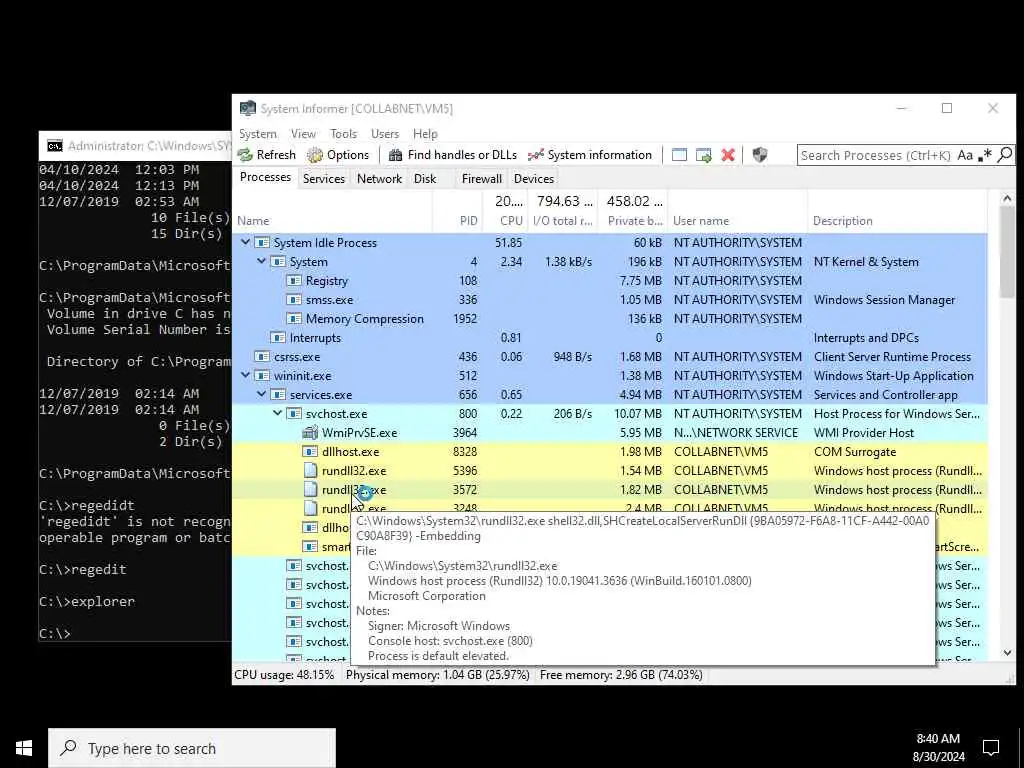This screenshot has height=768, width=1024.
Task: Open the Windows Start button
Action: pyautogui.click(x=24, y=748)
